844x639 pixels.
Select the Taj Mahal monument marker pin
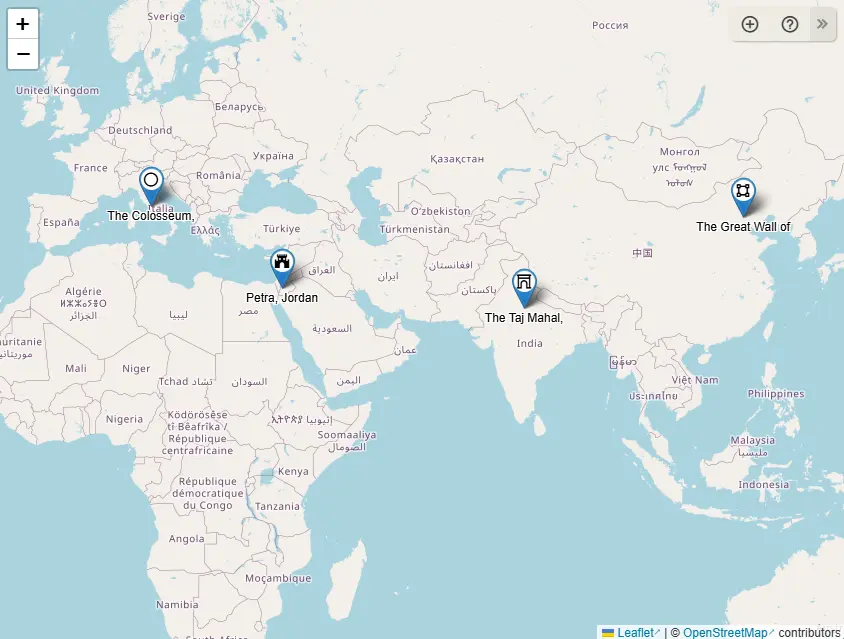click(525, 284)
